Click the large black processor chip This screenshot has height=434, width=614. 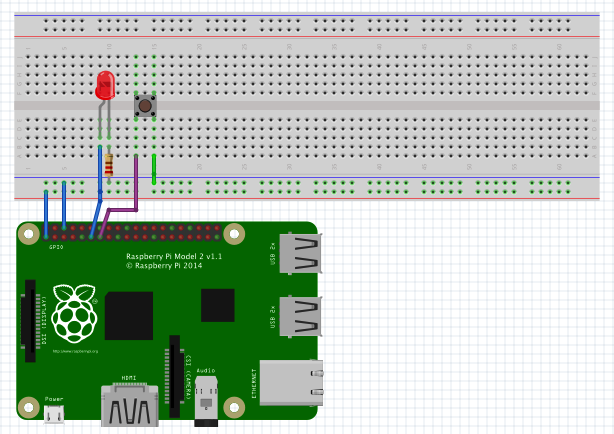(x=129, y=316)
